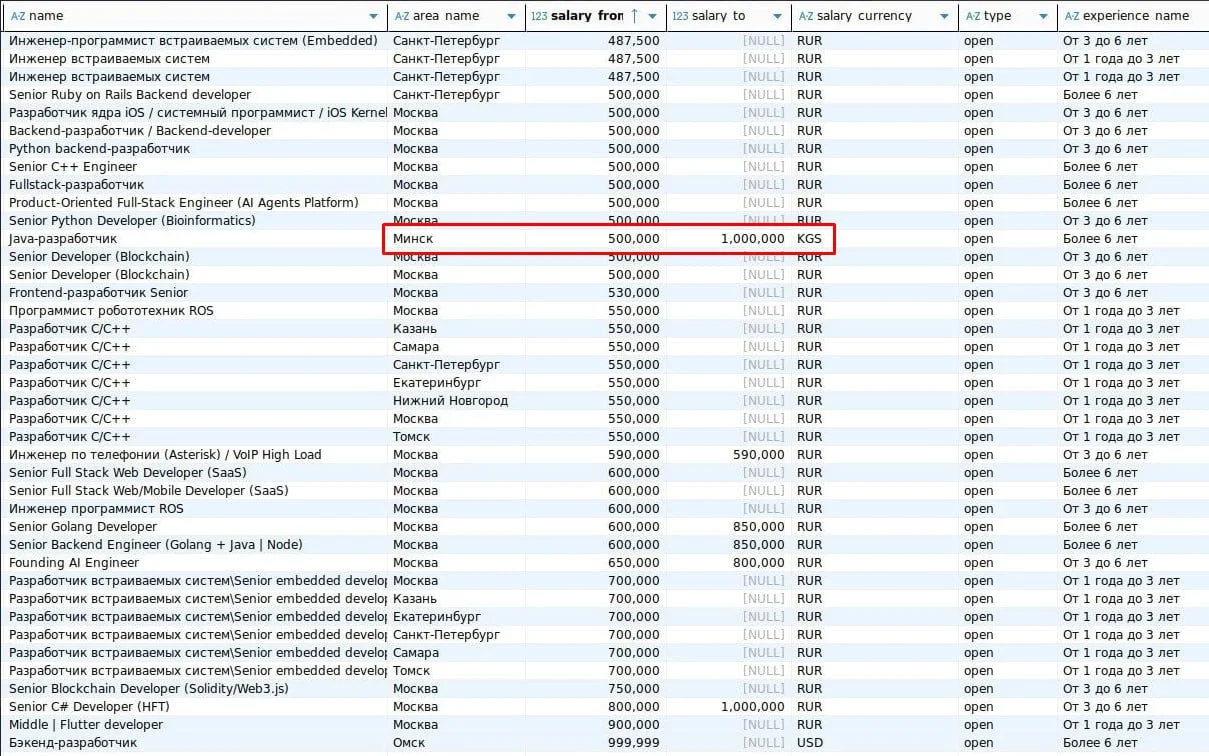
Task: Click the text type icon of name column
Action: (x=17, y=16)
